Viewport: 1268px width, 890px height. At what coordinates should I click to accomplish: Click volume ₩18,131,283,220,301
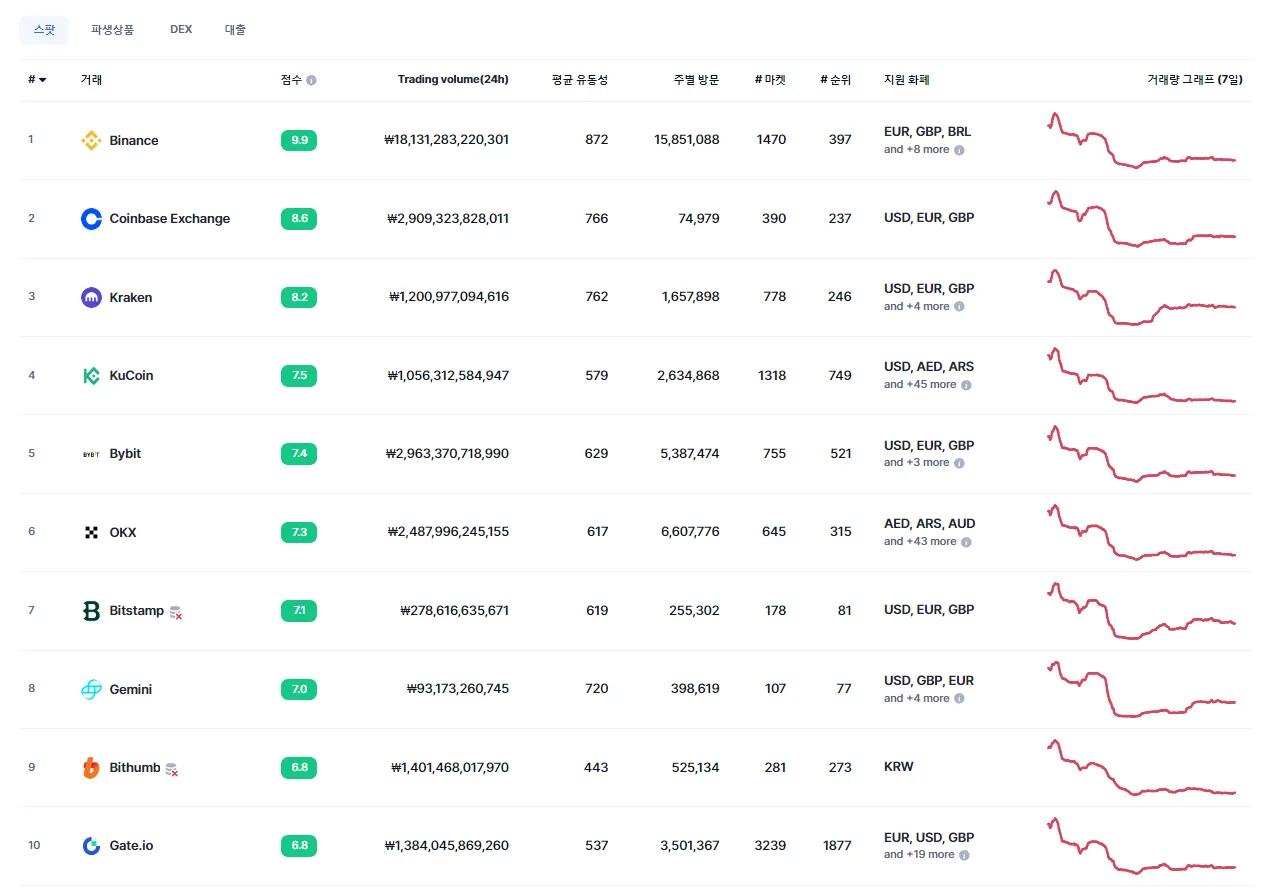446,140
